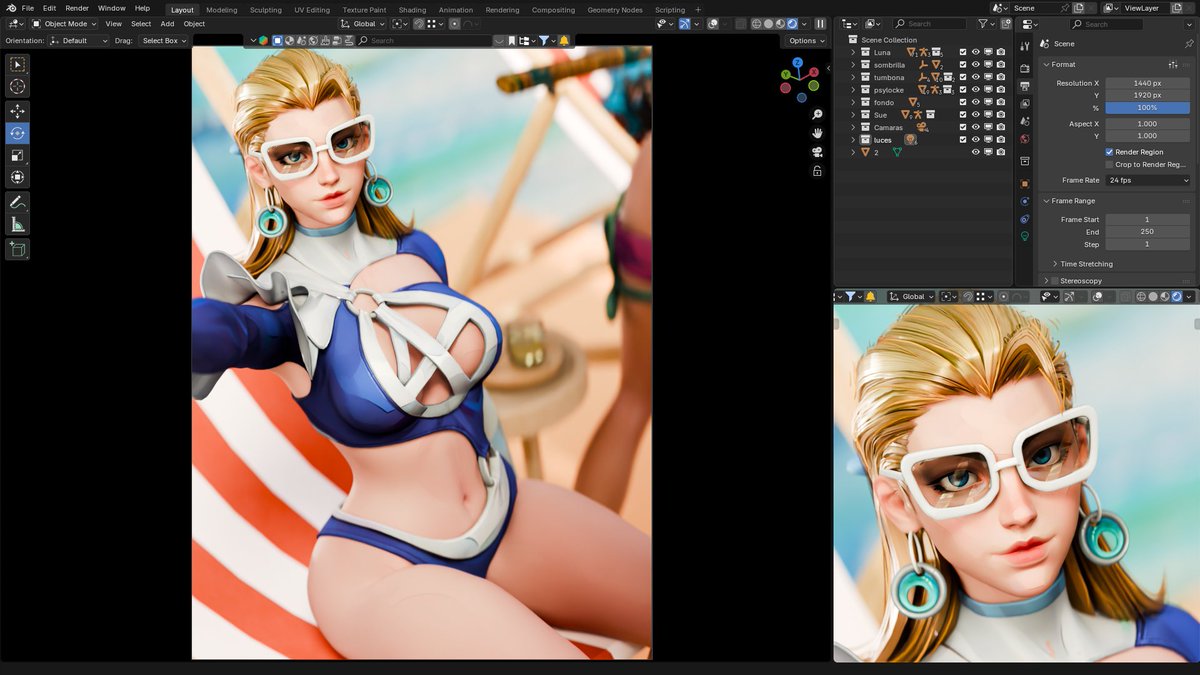Disable Sue collection in renders
Viewport: 1200px width, 675px height.
pyautogui.click(x=1001, y=115)
